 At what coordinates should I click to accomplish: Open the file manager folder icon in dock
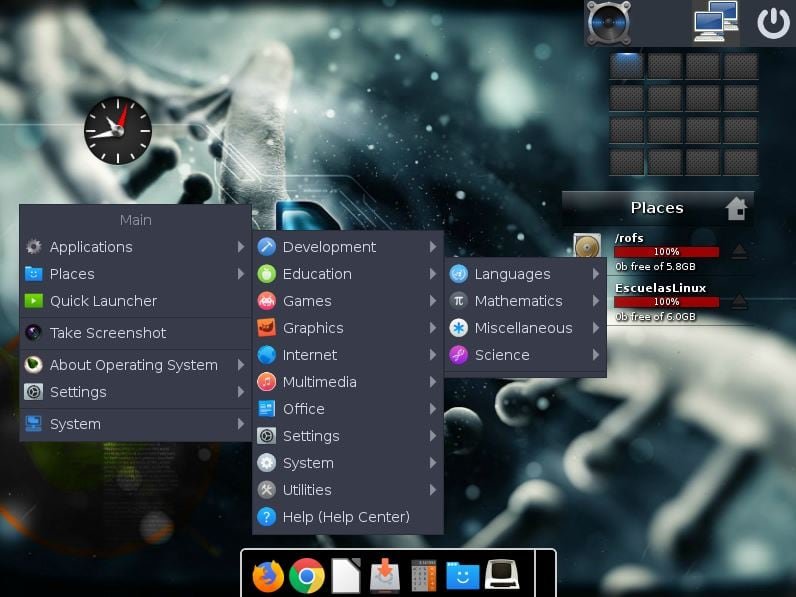coord(462,576)
